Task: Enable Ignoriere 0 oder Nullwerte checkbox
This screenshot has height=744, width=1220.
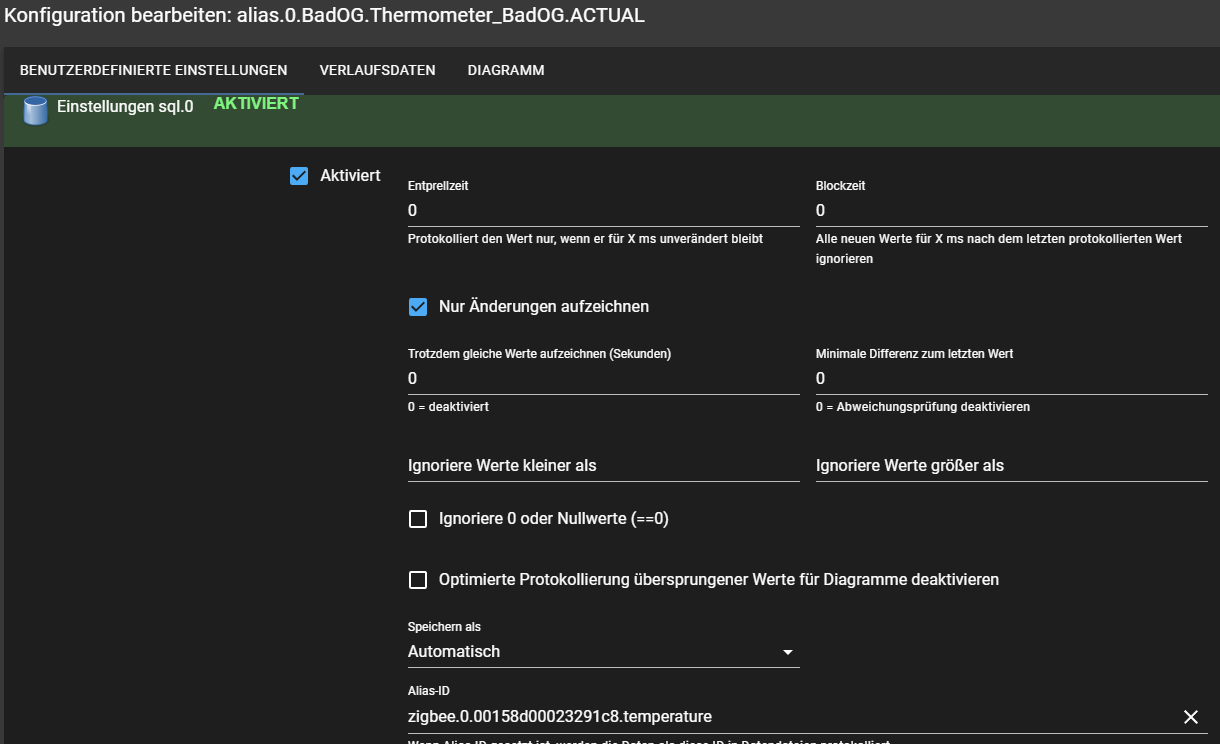Action: 418,519
